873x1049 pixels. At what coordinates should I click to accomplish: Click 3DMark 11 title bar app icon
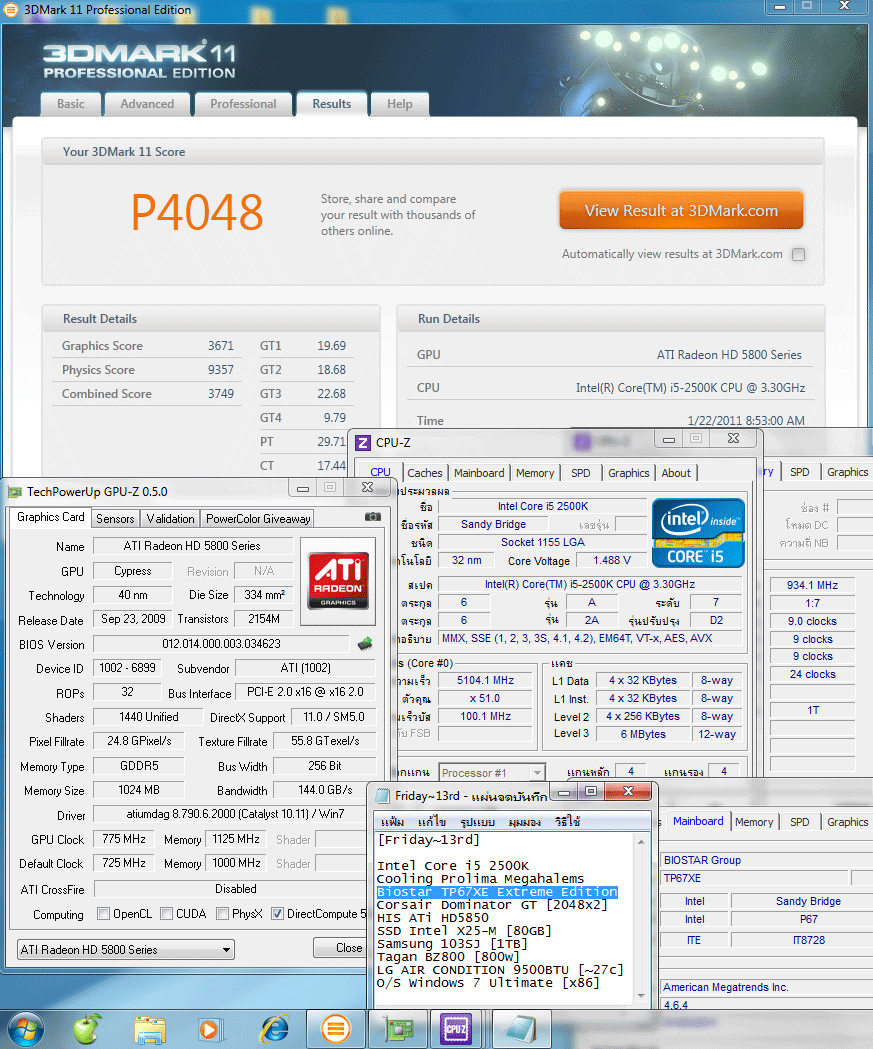click(11, 9)
